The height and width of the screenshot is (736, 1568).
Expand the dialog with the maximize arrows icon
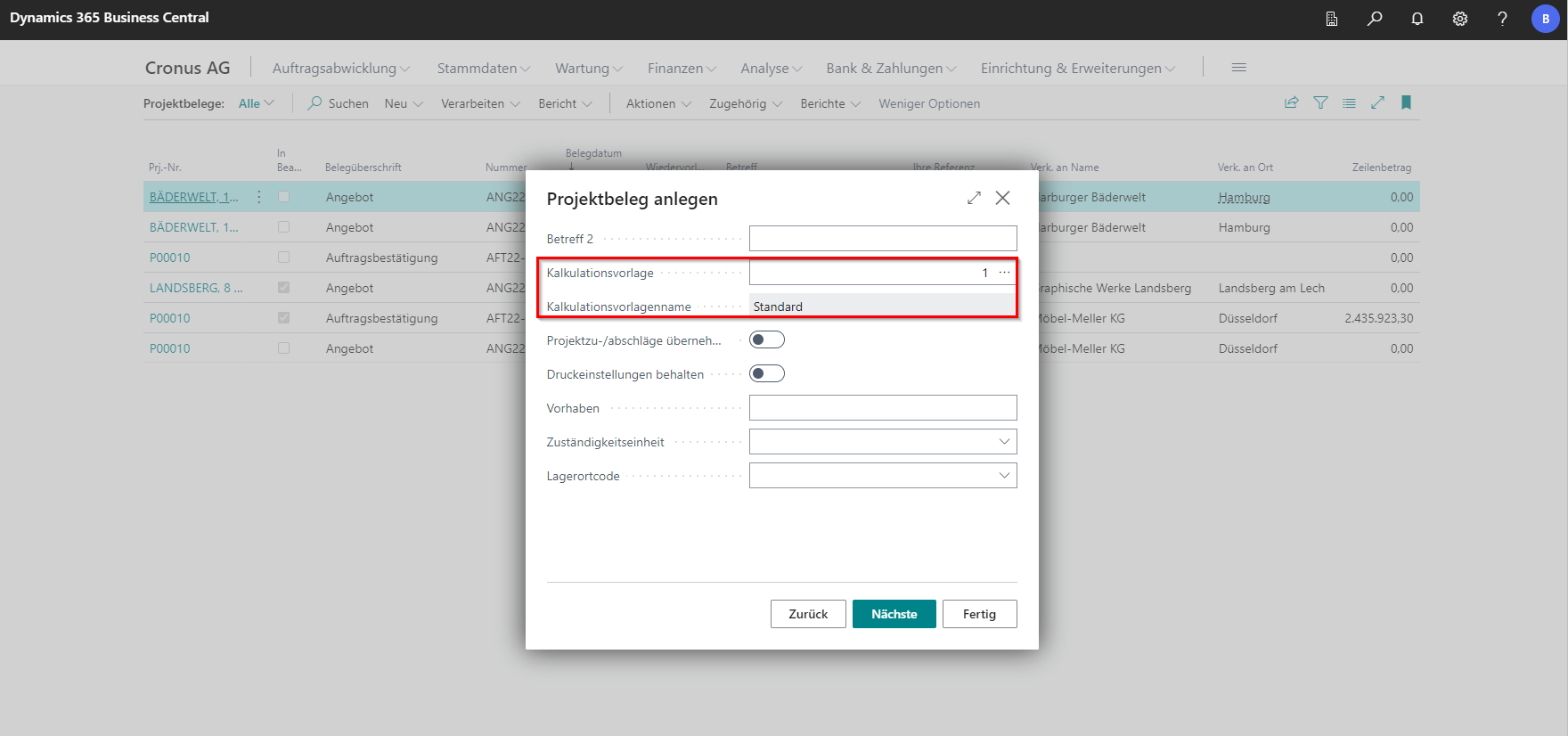[x=974, y=198]
